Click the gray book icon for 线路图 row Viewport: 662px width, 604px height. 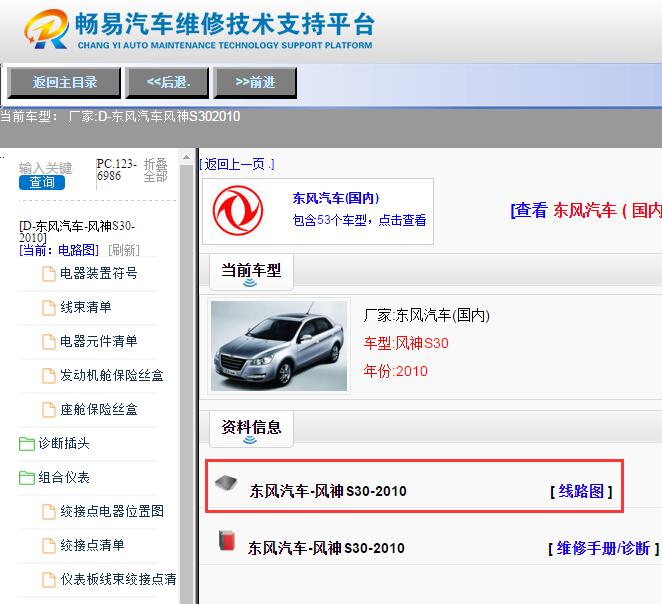226,483
